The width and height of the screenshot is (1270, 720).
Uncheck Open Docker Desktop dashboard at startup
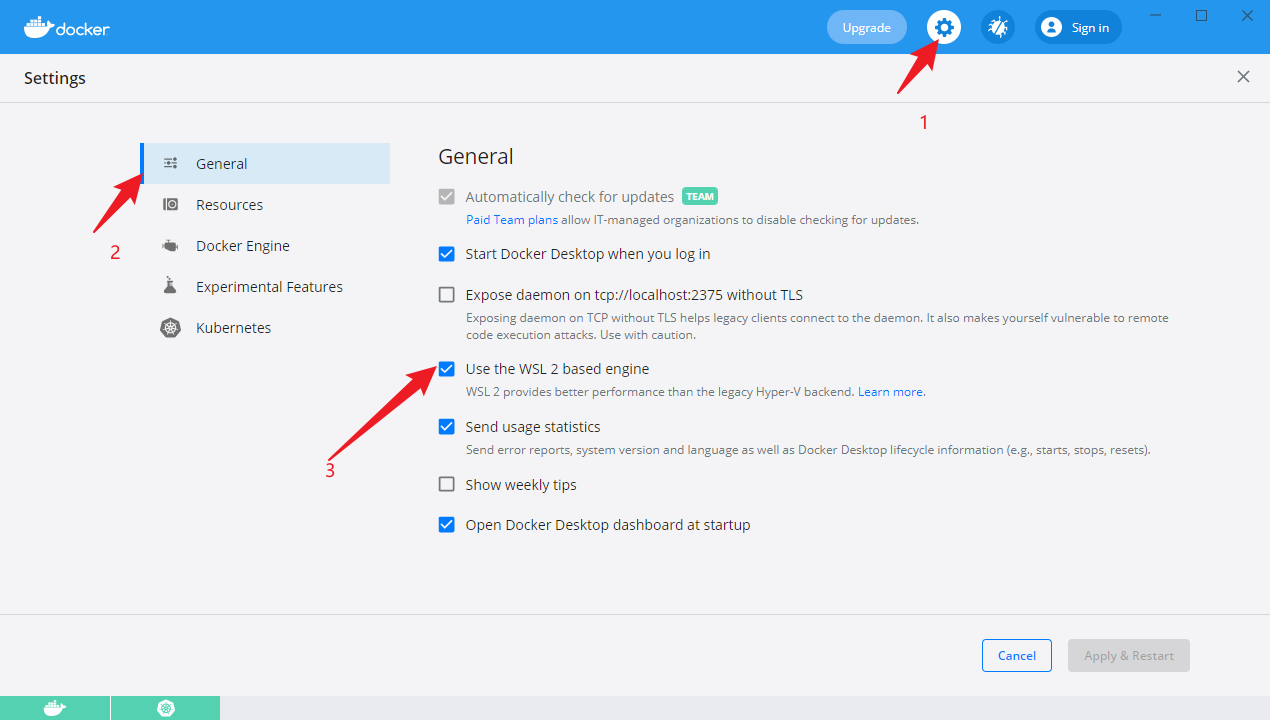tap(447, 524)
